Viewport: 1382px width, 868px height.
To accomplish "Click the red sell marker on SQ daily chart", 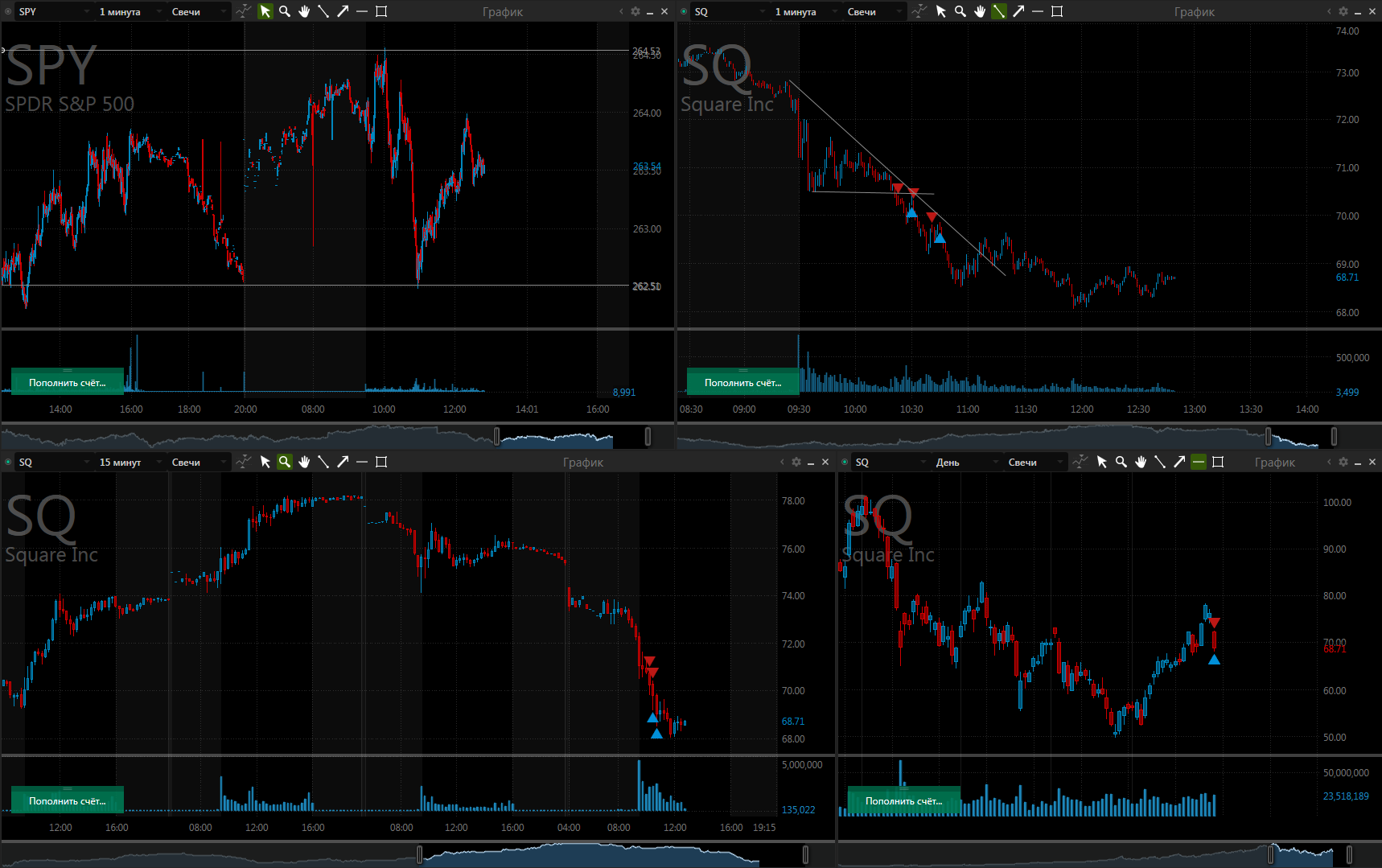I will coord(1215,622).
